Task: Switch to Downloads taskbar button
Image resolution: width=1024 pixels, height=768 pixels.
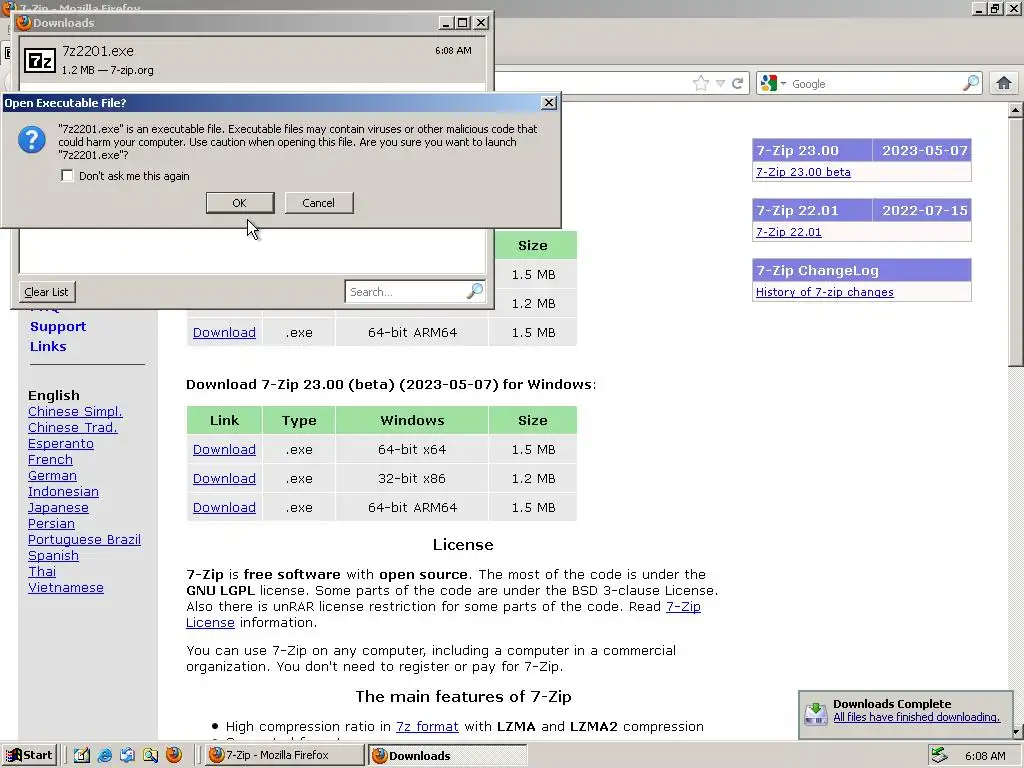Action: tap(447, 755)
